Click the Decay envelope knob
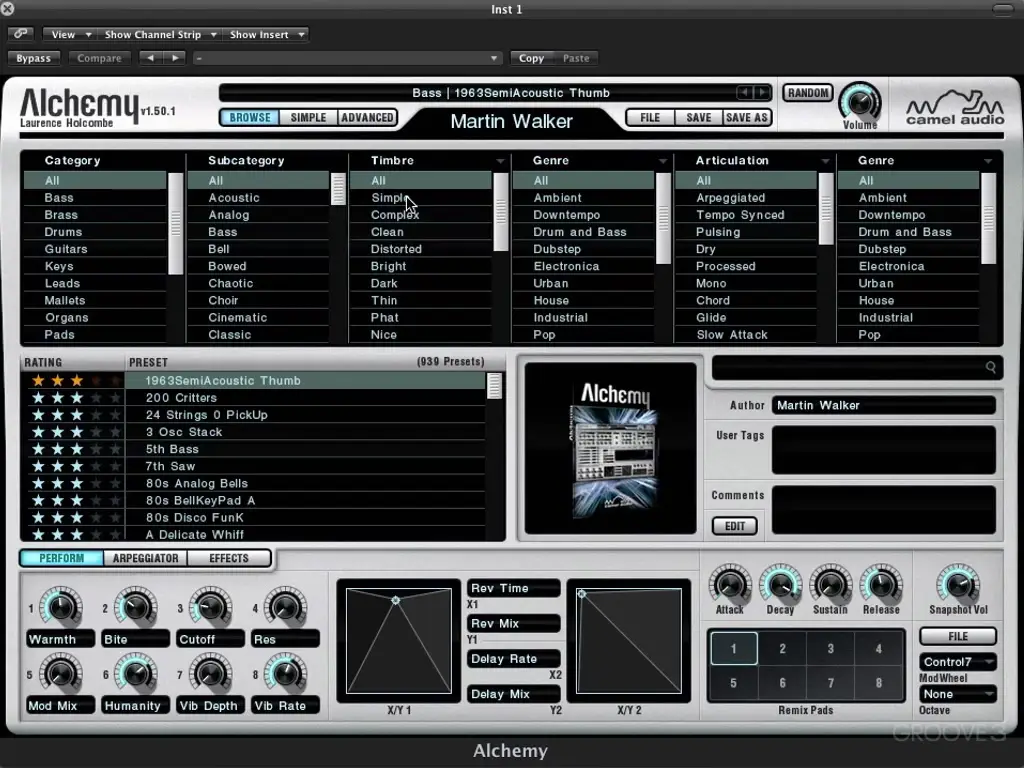Screen dimensions: 1024x768 pyautogui.click(x=780, y=584)
